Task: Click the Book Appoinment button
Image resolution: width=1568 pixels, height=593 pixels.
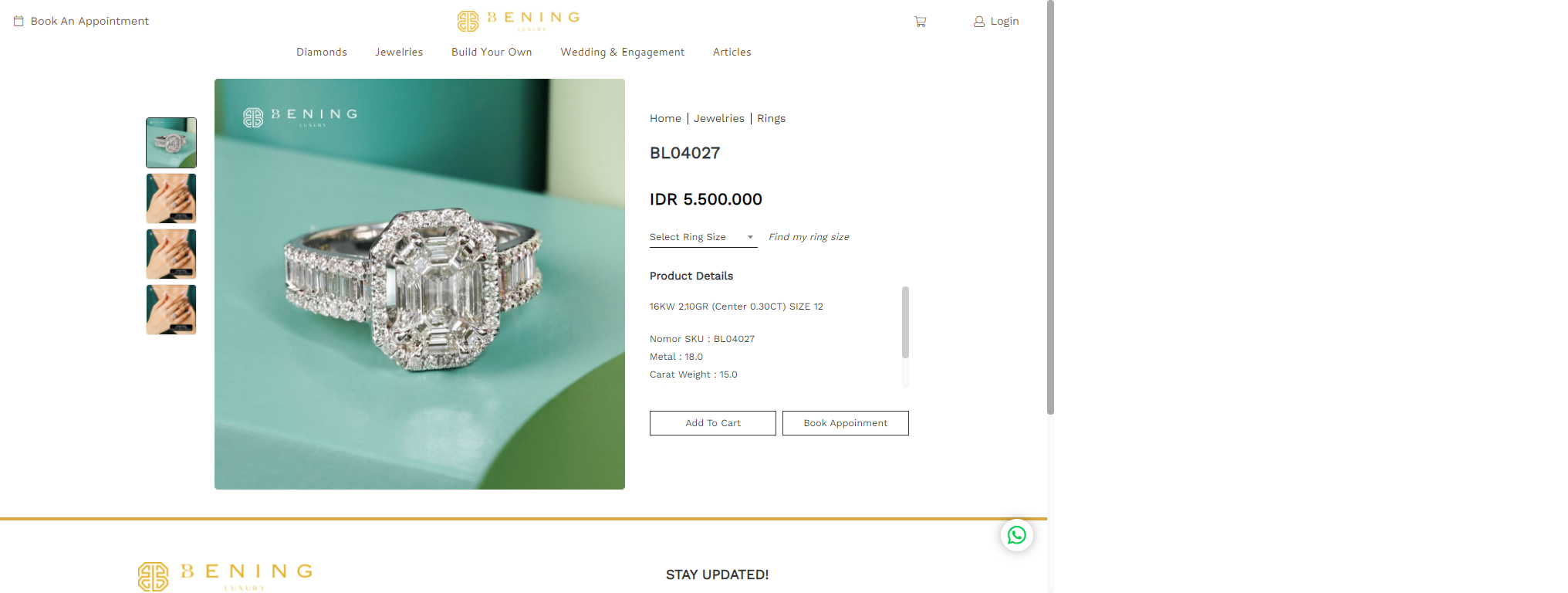Action: click(x=846, y=423)
